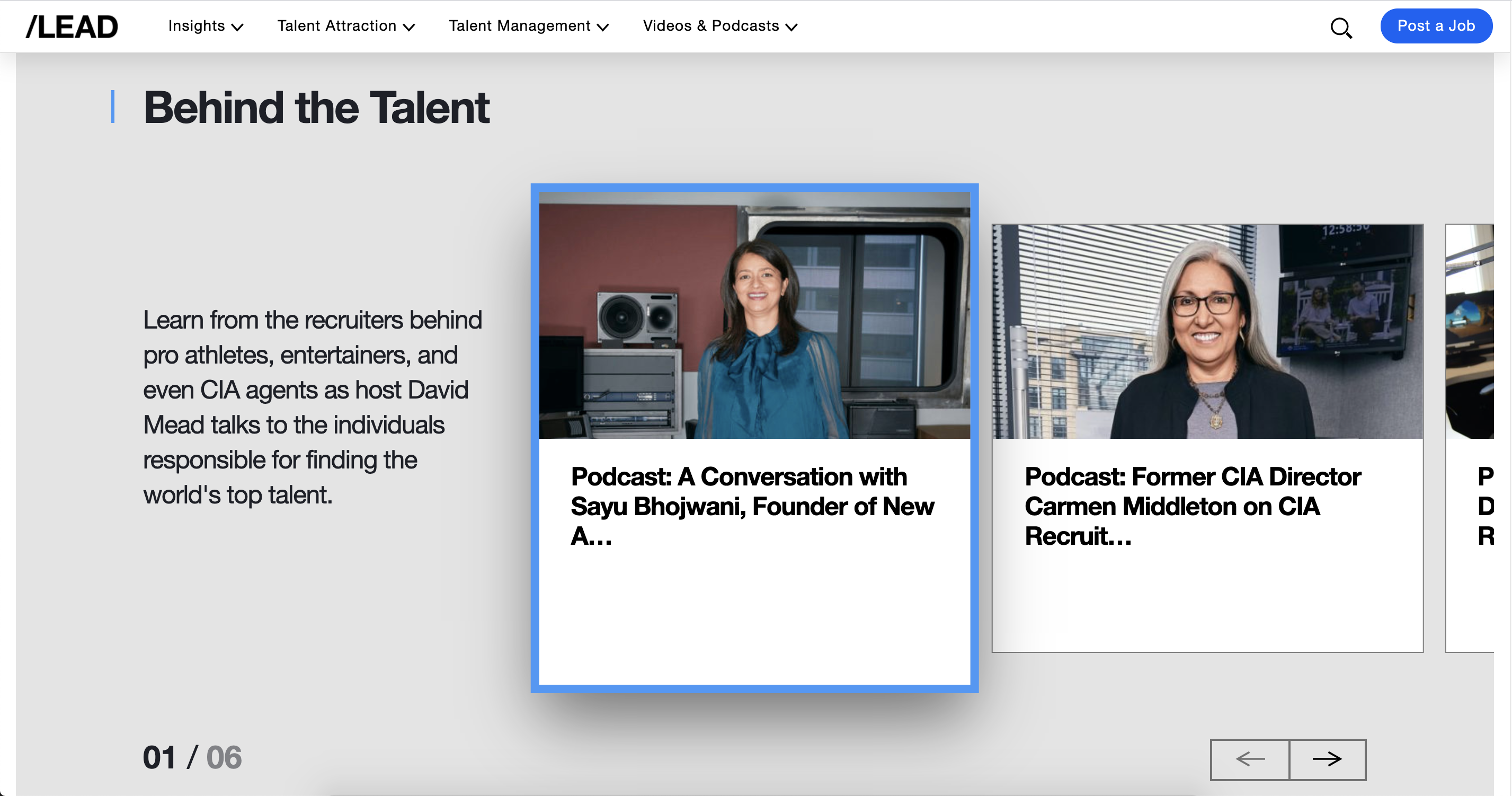Expand the Talent Attraction dropdown chevron
Viewport: 1512px width, 796px height.
409,27
